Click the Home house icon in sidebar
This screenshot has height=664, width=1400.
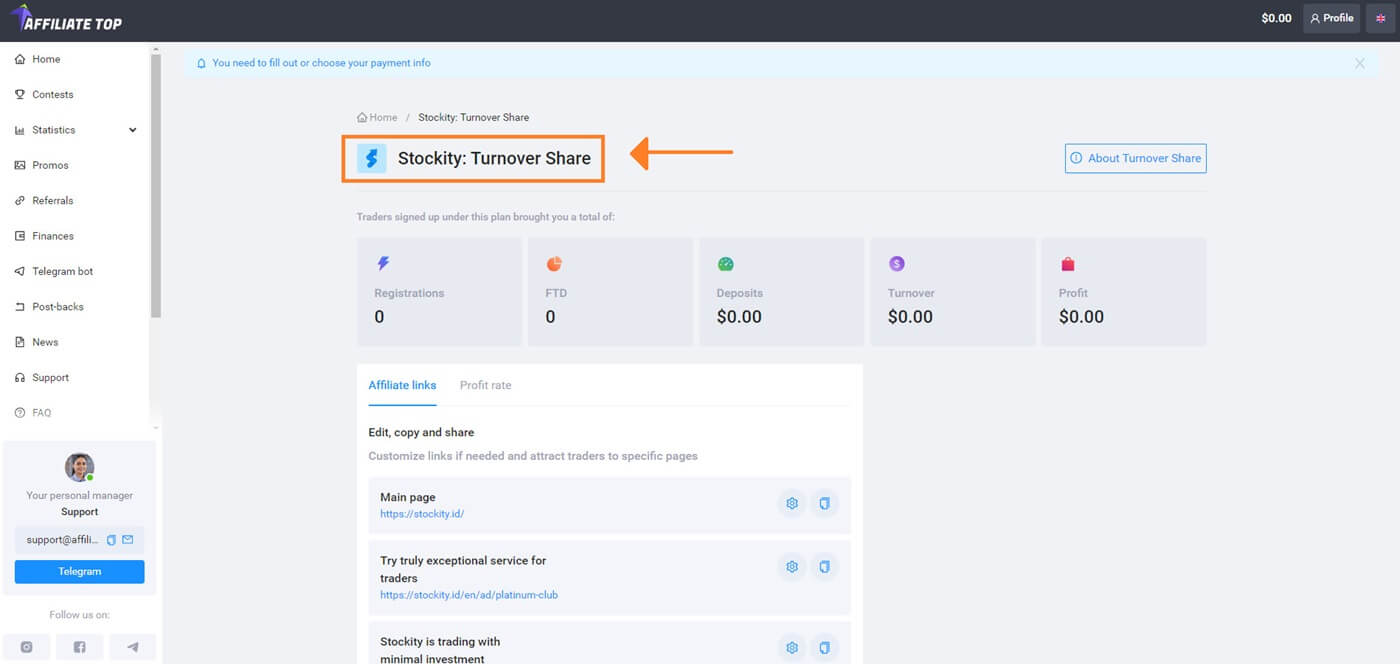tap(20, 59)
